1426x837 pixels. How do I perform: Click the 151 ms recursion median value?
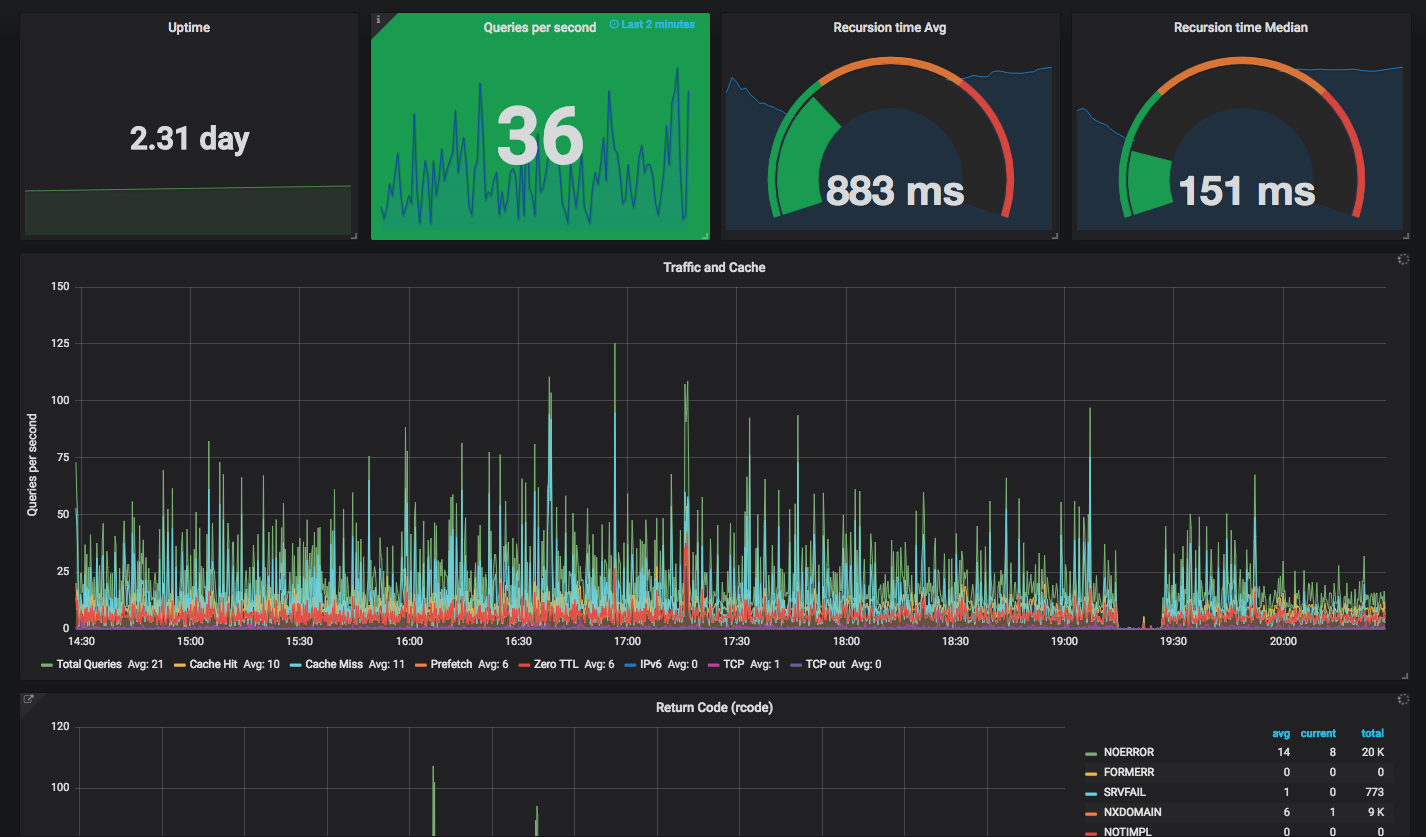pos(1246,190)
